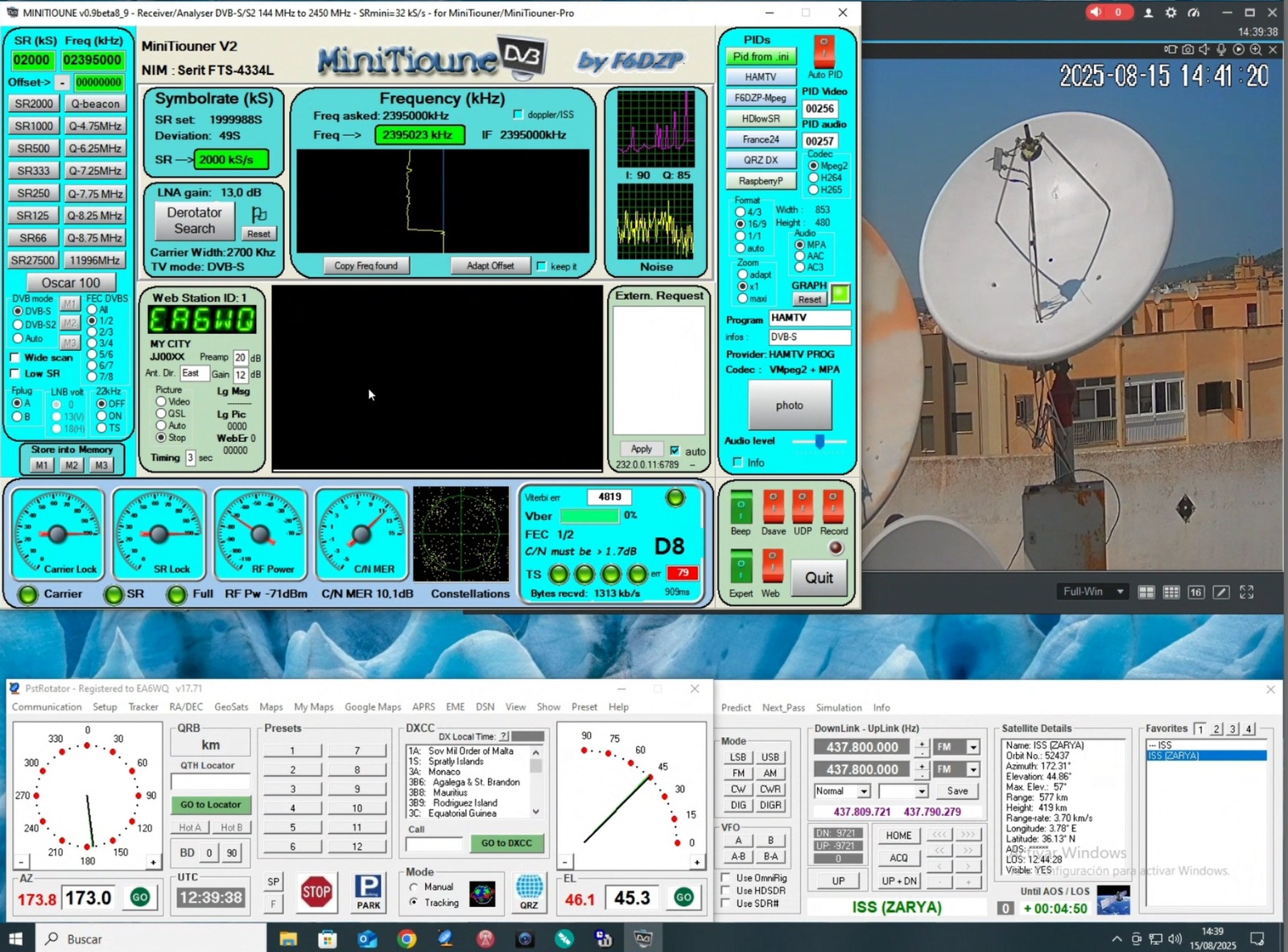Select ISS (ZARYA) in the Favorites list
This screenshot has height=952, width=1288.
[x=1206, y=756]
